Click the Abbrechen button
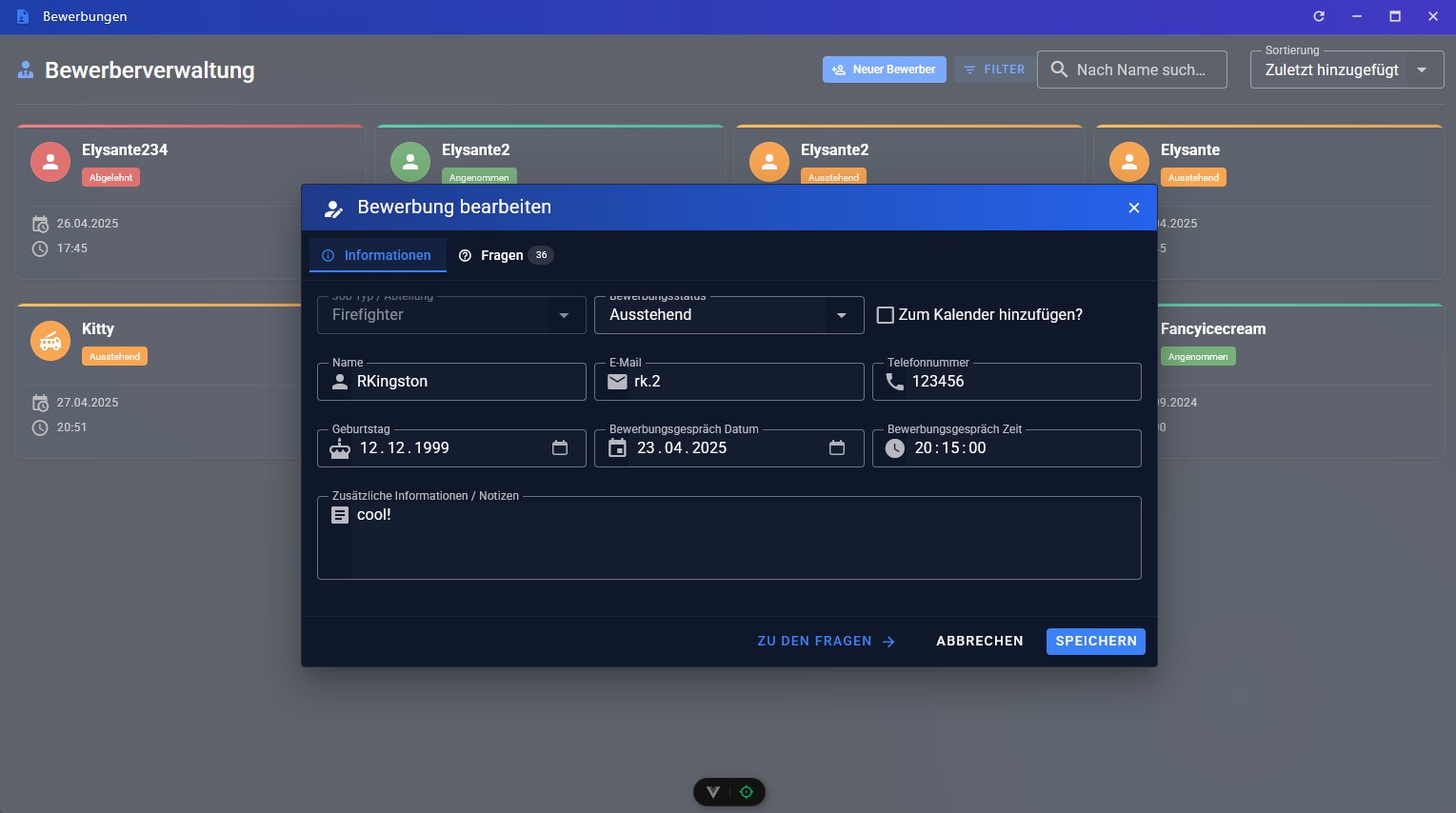This screenshot has height=813, width=1456. [979, 642]
